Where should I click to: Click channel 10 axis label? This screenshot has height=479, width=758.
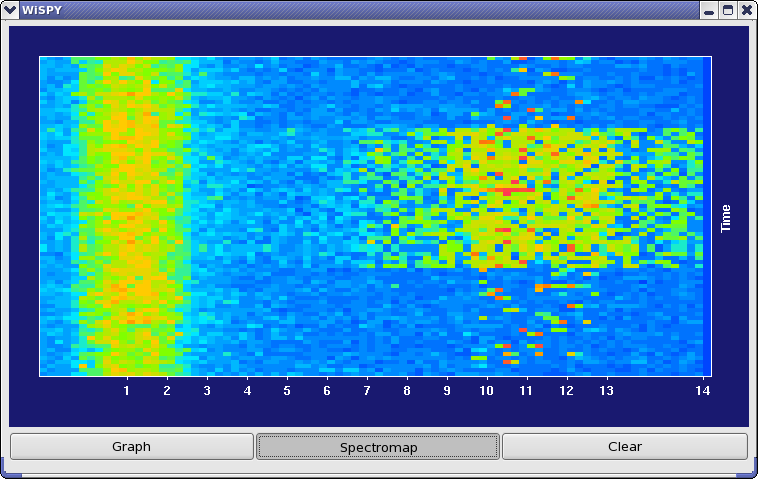[486, 391]
